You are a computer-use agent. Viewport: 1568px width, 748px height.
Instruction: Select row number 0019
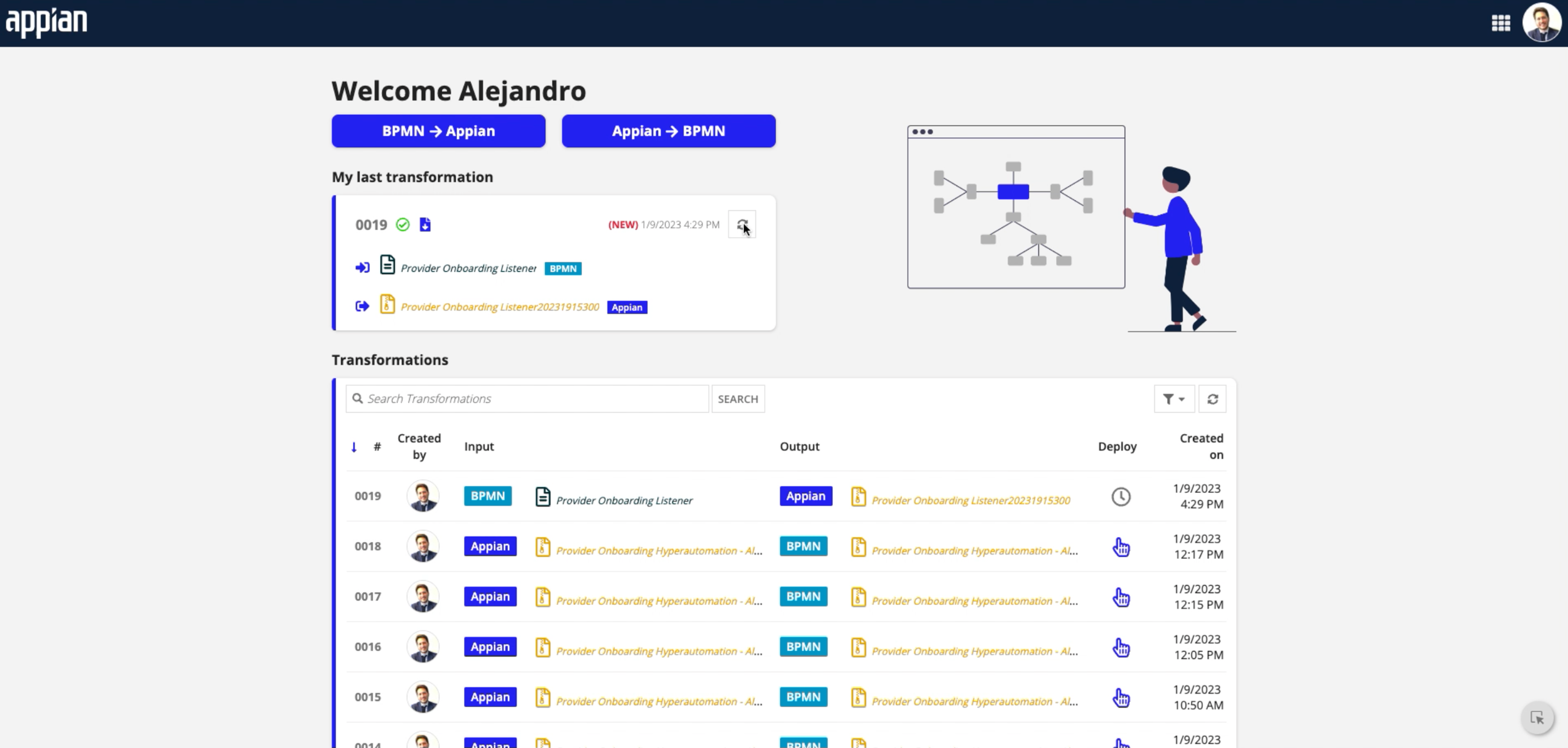pyautogui.click(x=367, y=496)
